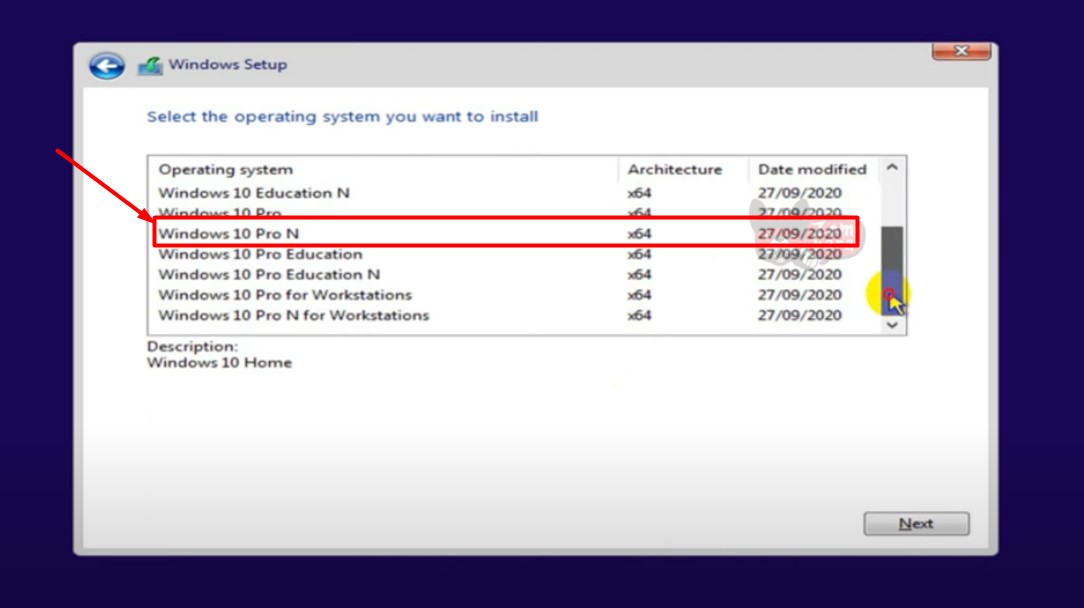This screenshot has height=608, width=1084.
Task: Click the list's vertical scrollbar thumb
Action: (892, 270)
